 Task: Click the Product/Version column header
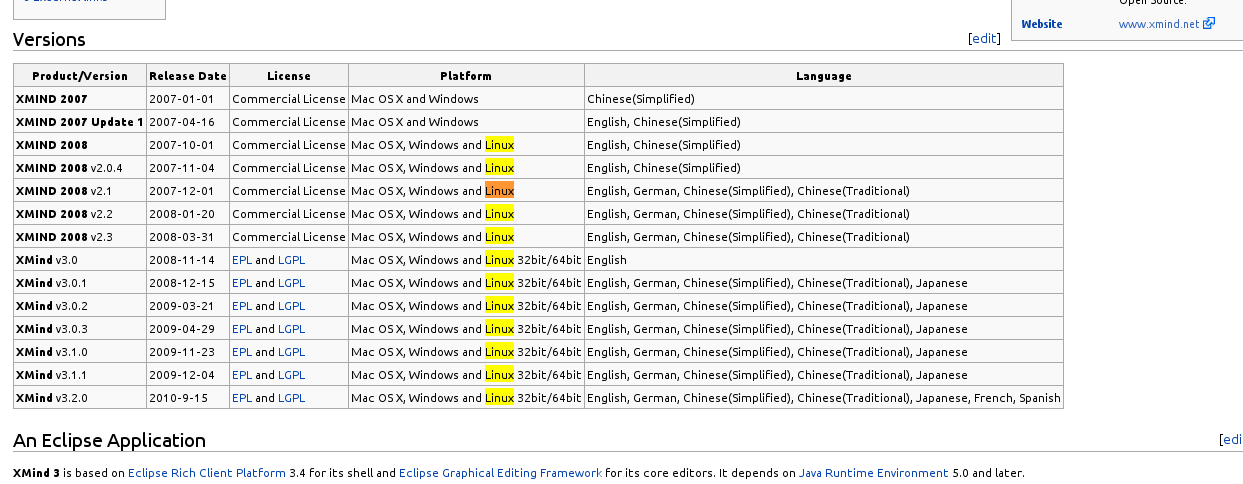tap(80, 76)
